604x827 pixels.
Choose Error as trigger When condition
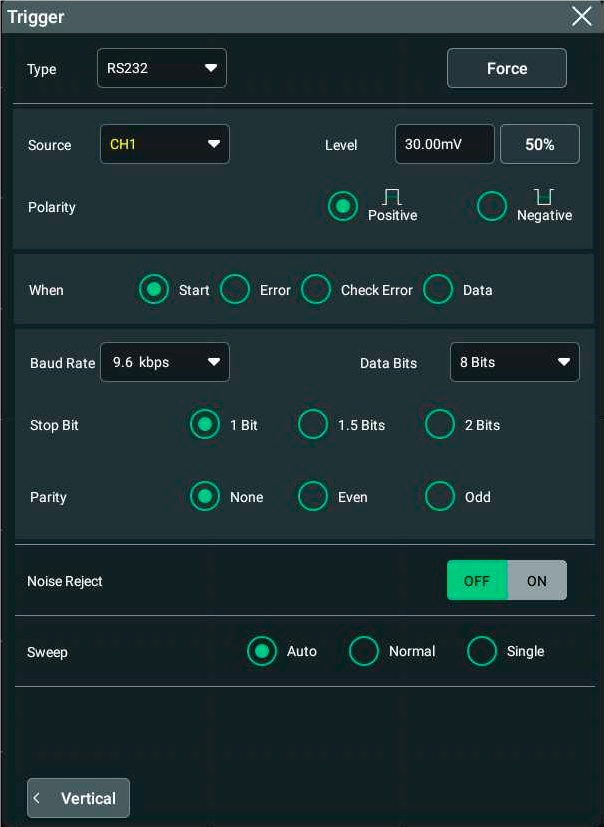tap(235, 290)
